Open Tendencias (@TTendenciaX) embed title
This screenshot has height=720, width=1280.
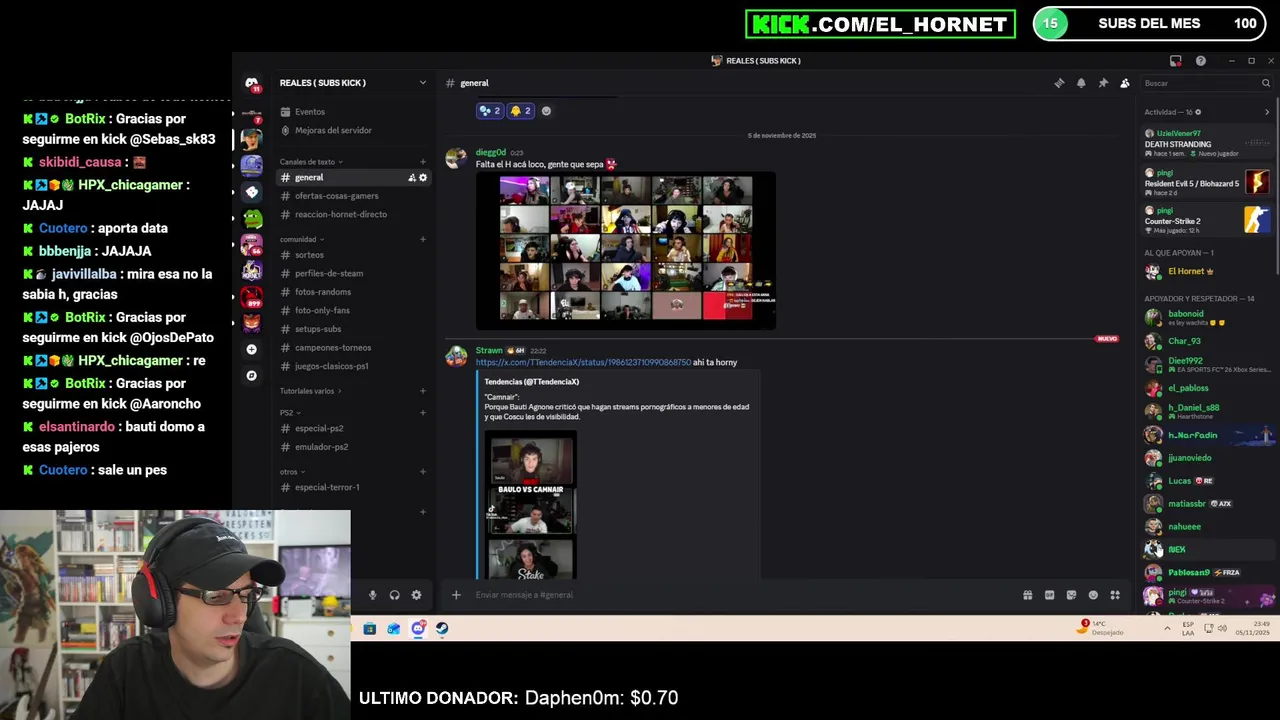point(531,382)
